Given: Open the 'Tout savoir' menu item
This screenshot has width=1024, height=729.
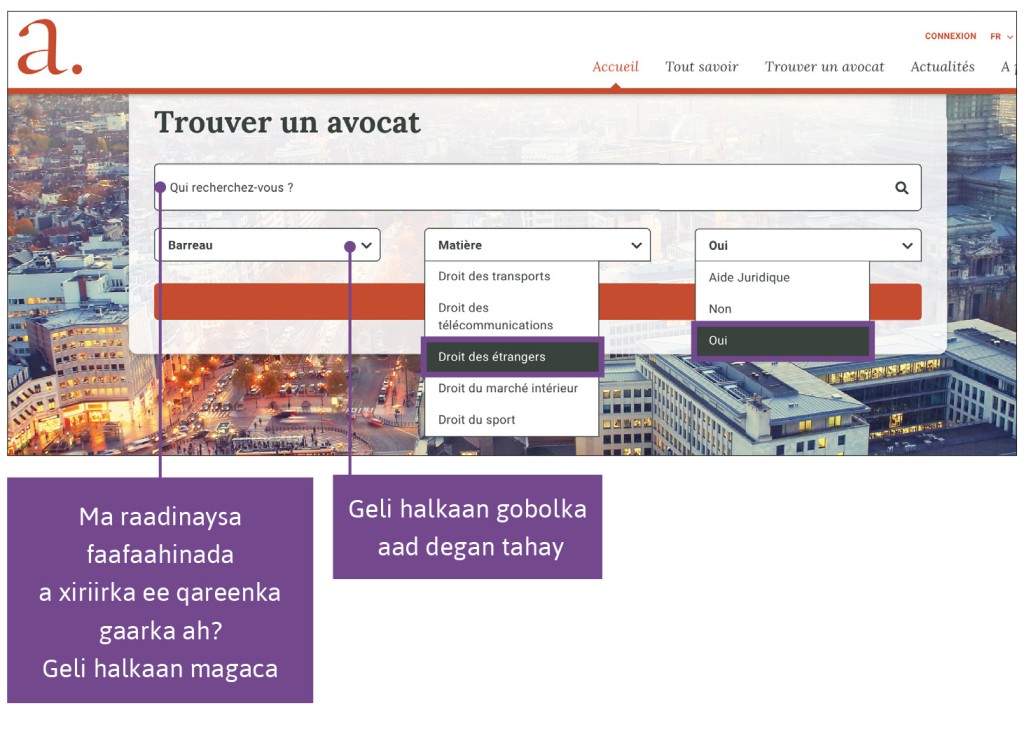Looking at the screenshot, I should (x=701, y=66).
